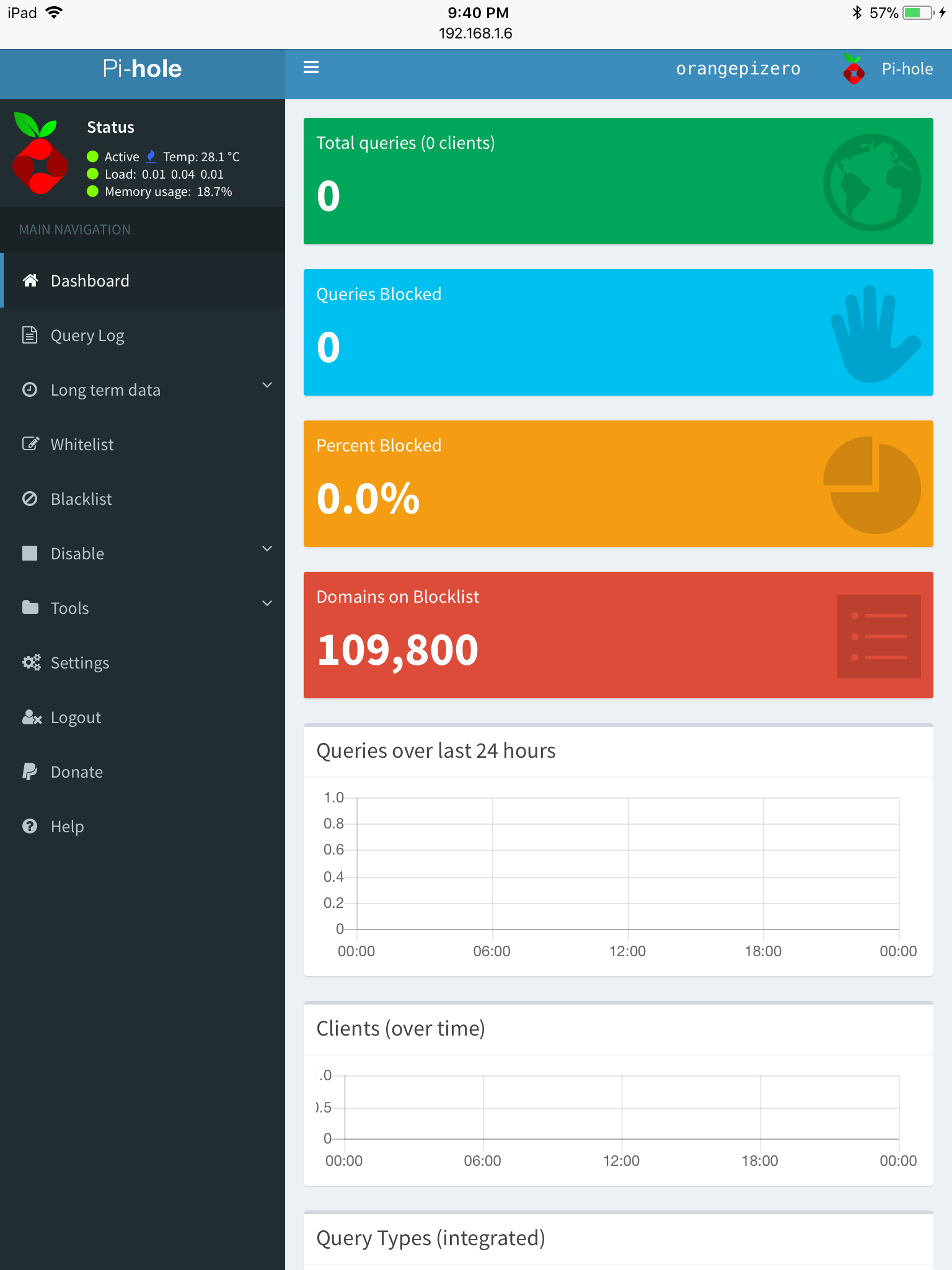Click the Total queries (0 clients) label
952x1270 pixels.
(405, 143)
